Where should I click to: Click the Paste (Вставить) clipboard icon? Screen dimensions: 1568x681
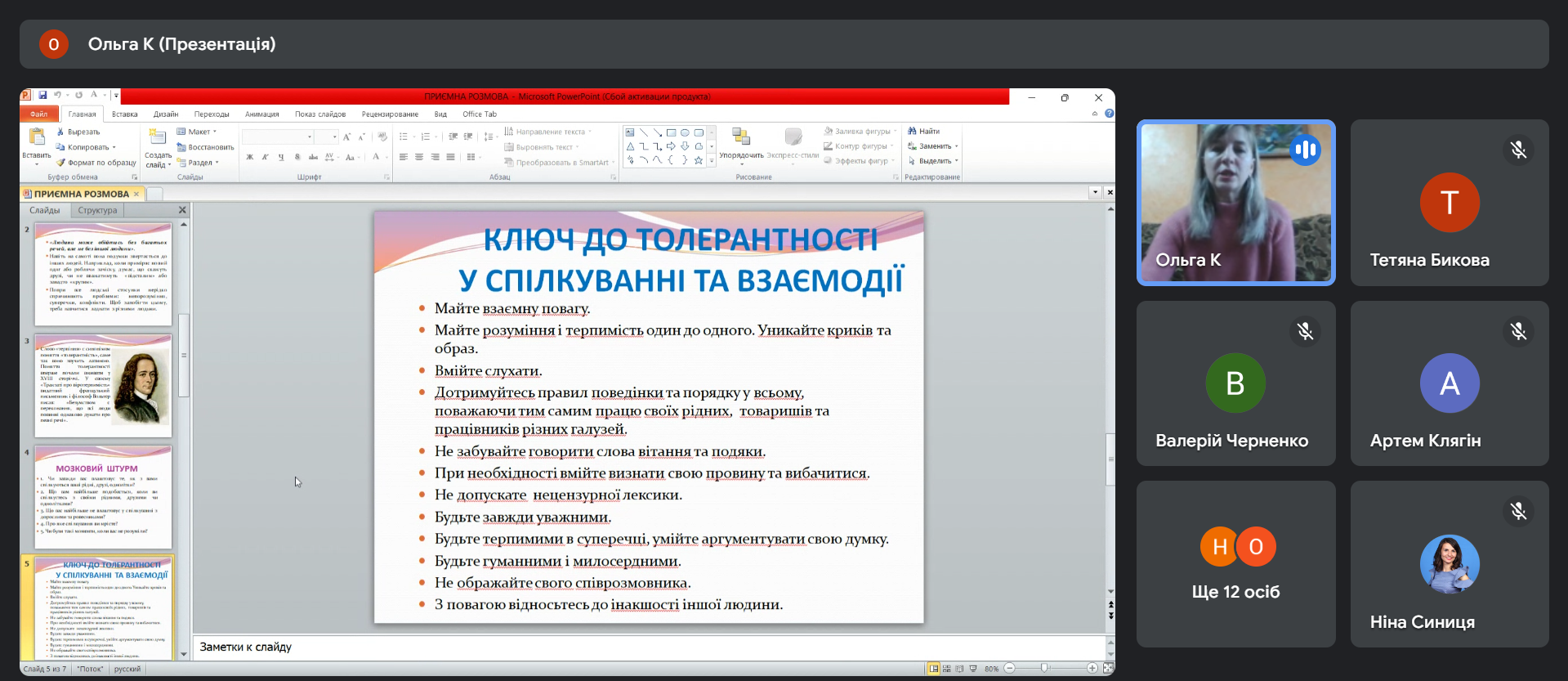[x=36, y=138]
